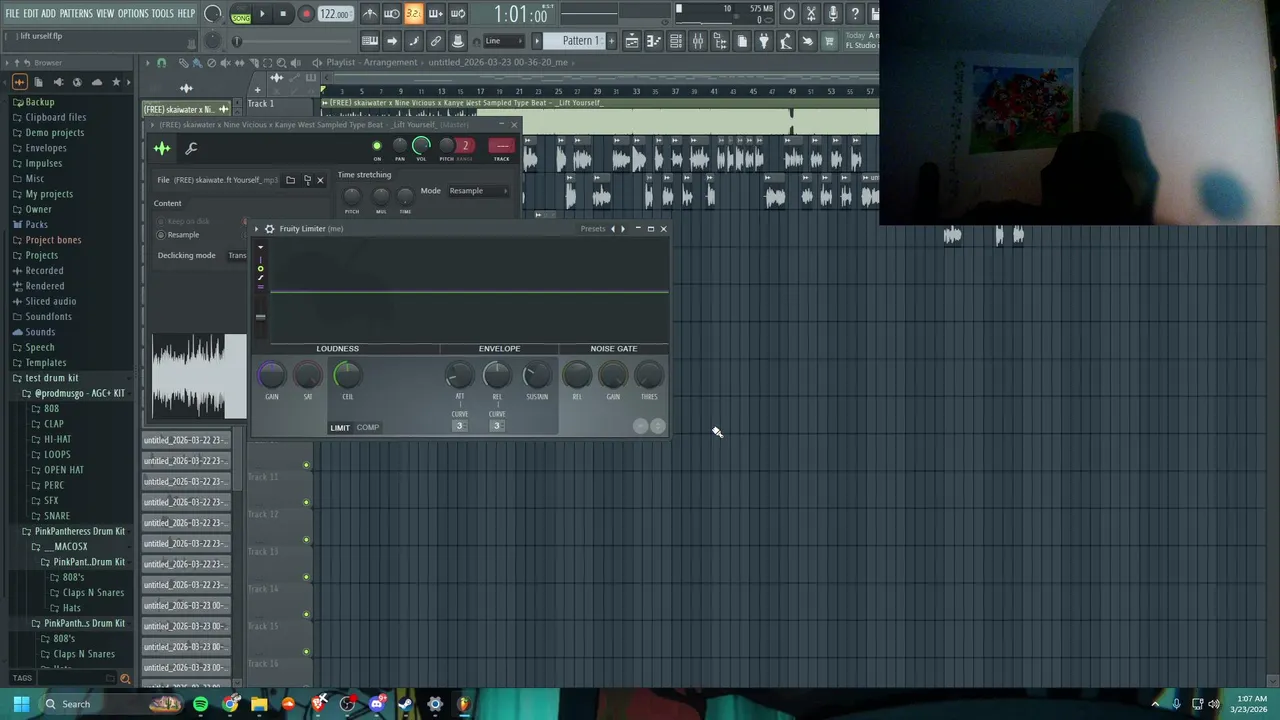
Task: Open the Mixer icon
Action: [x=698, y=41]
